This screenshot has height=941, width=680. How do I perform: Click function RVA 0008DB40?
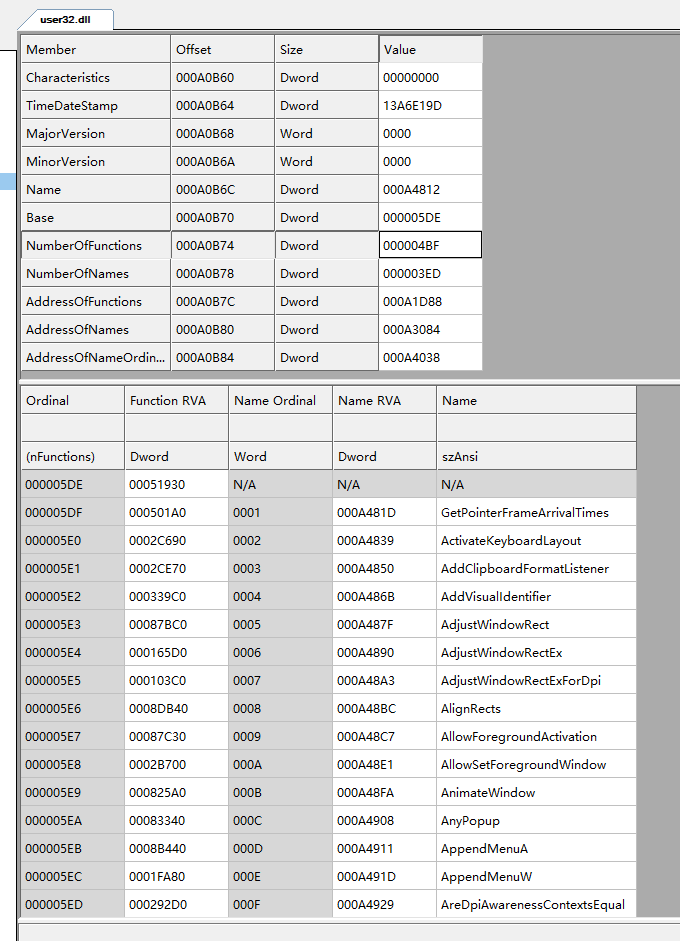[x=176, y=709]
